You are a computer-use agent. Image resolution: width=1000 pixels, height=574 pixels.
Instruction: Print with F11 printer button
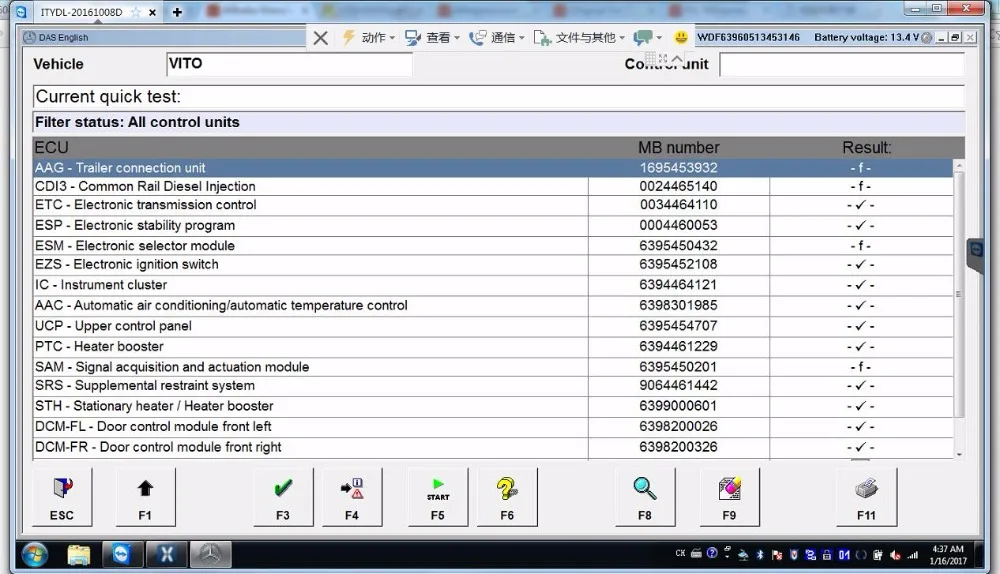[867, 497]
